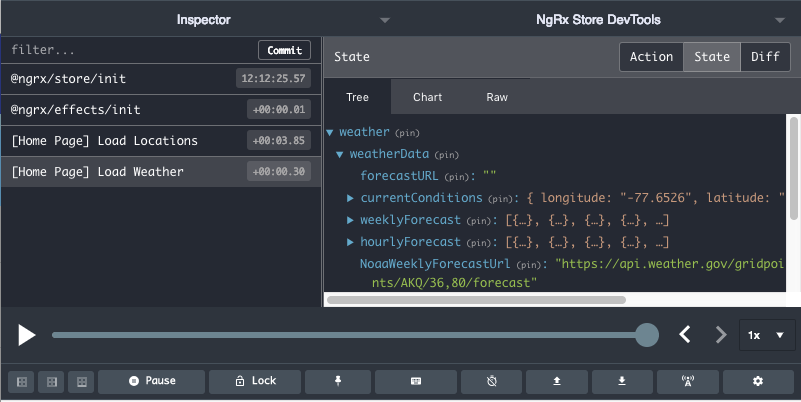Select the [Home Page] Load Locations action

pyautogui.click(x=161, y=141)
